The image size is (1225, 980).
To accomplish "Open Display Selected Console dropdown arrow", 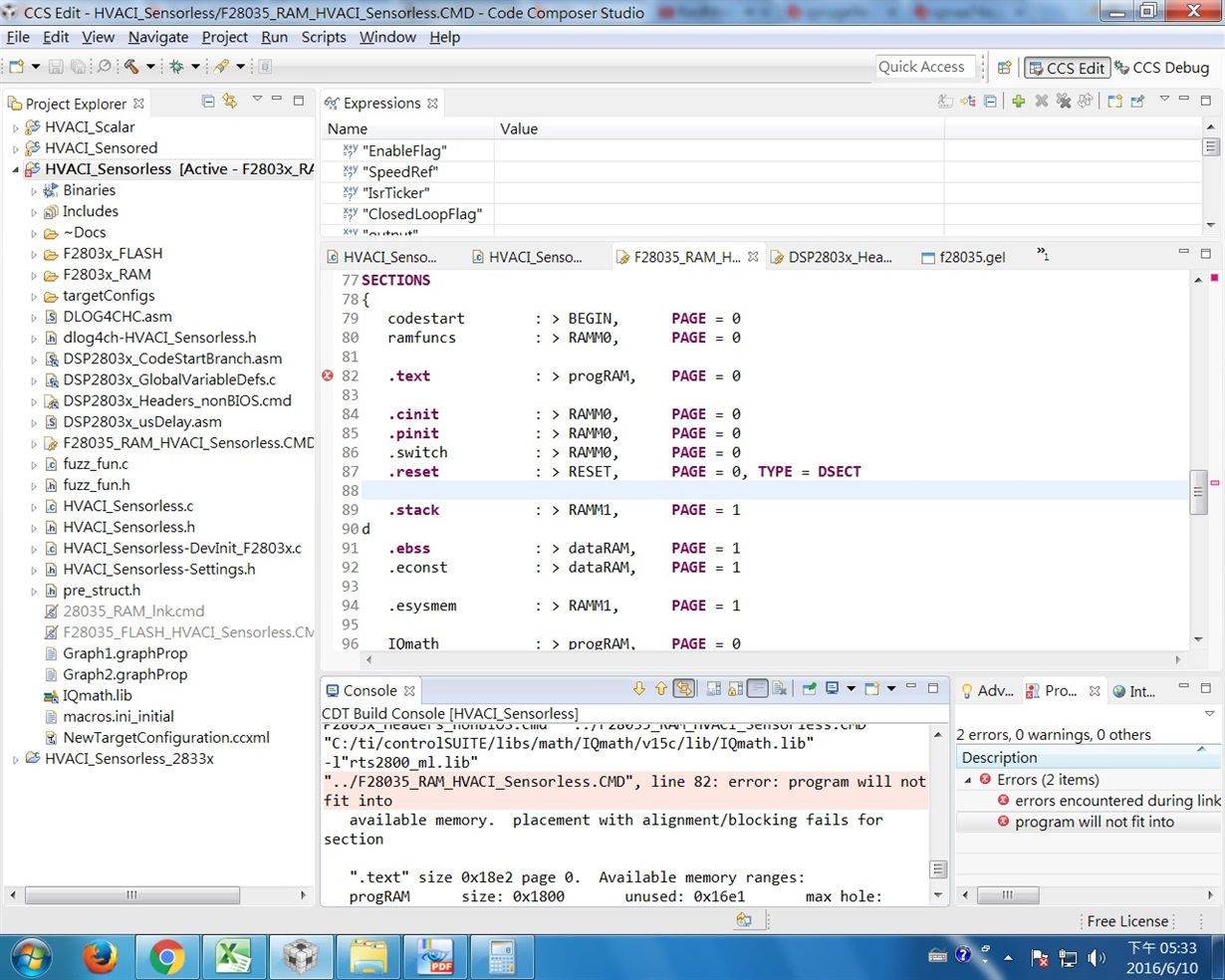I will pos(851,688).
